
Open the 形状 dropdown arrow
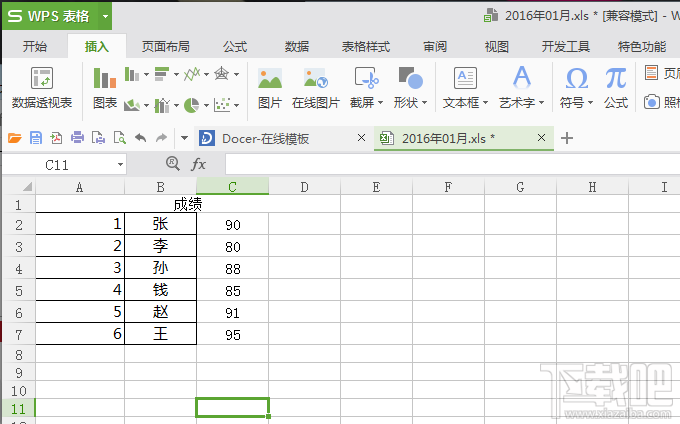[424, 103]
